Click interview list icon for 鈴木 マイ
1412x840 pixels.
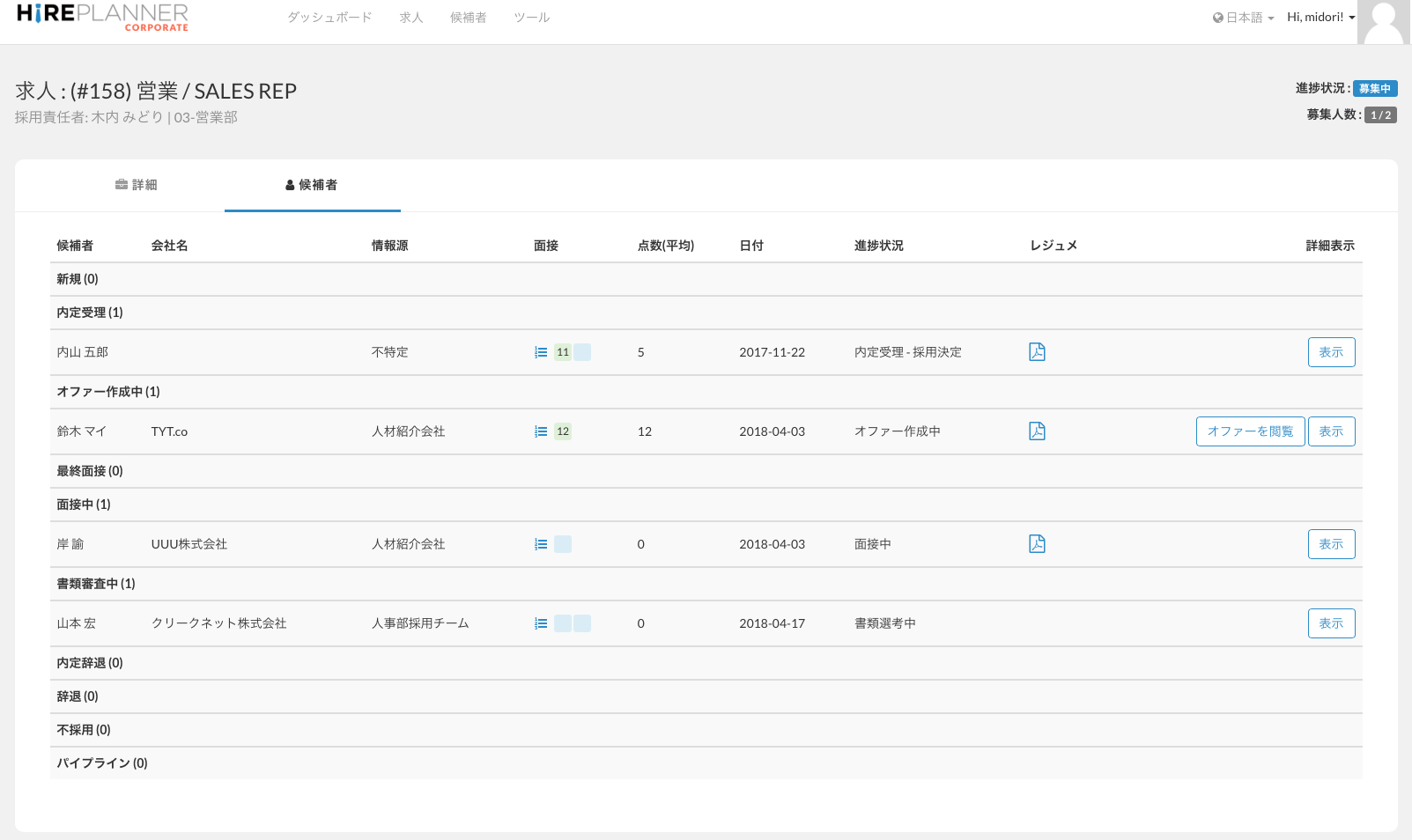pos(541,431)
